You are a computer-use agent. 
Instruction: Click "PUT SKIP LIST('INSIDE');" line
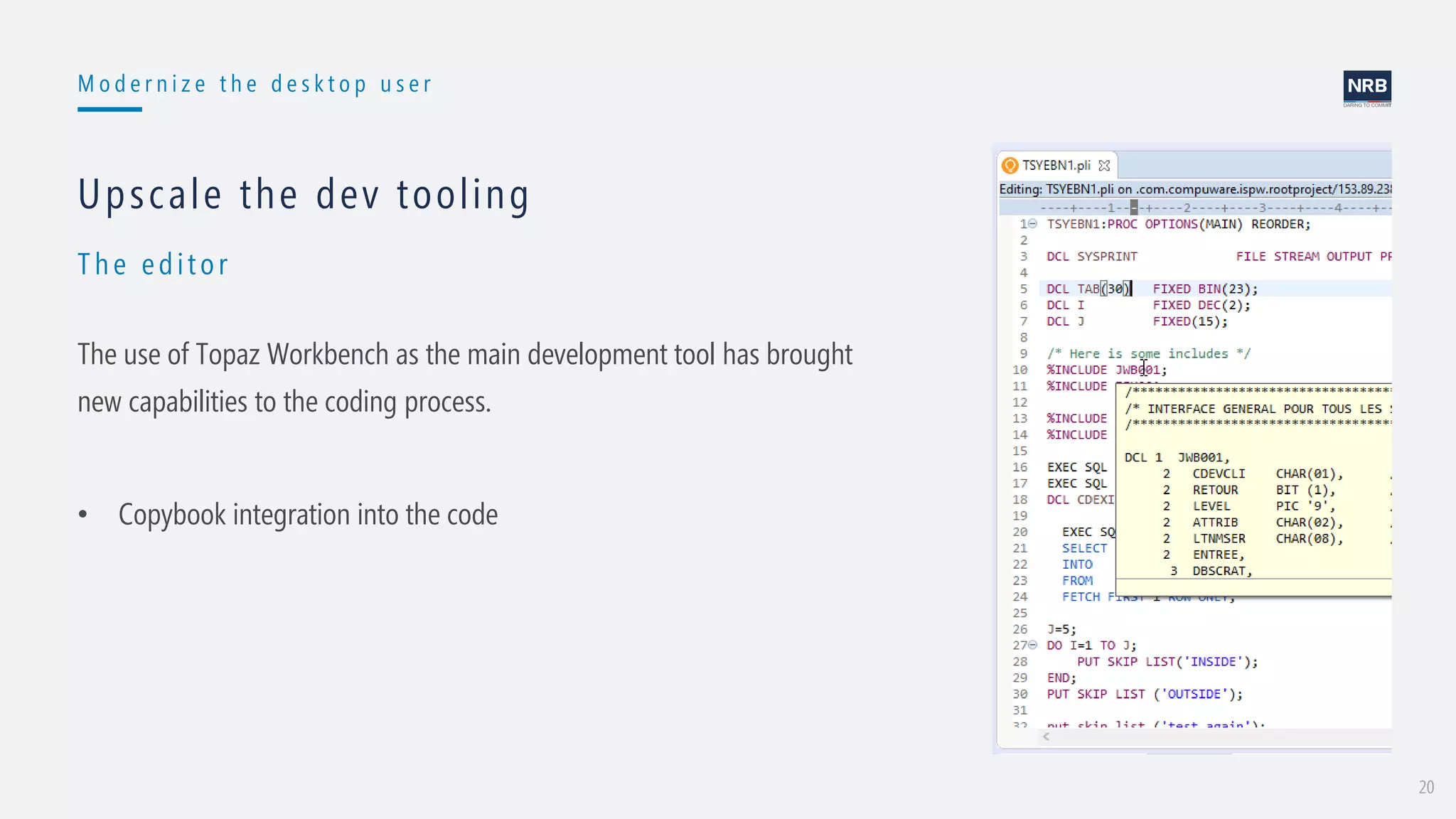pyautogui.click(x=1167, y=662)
